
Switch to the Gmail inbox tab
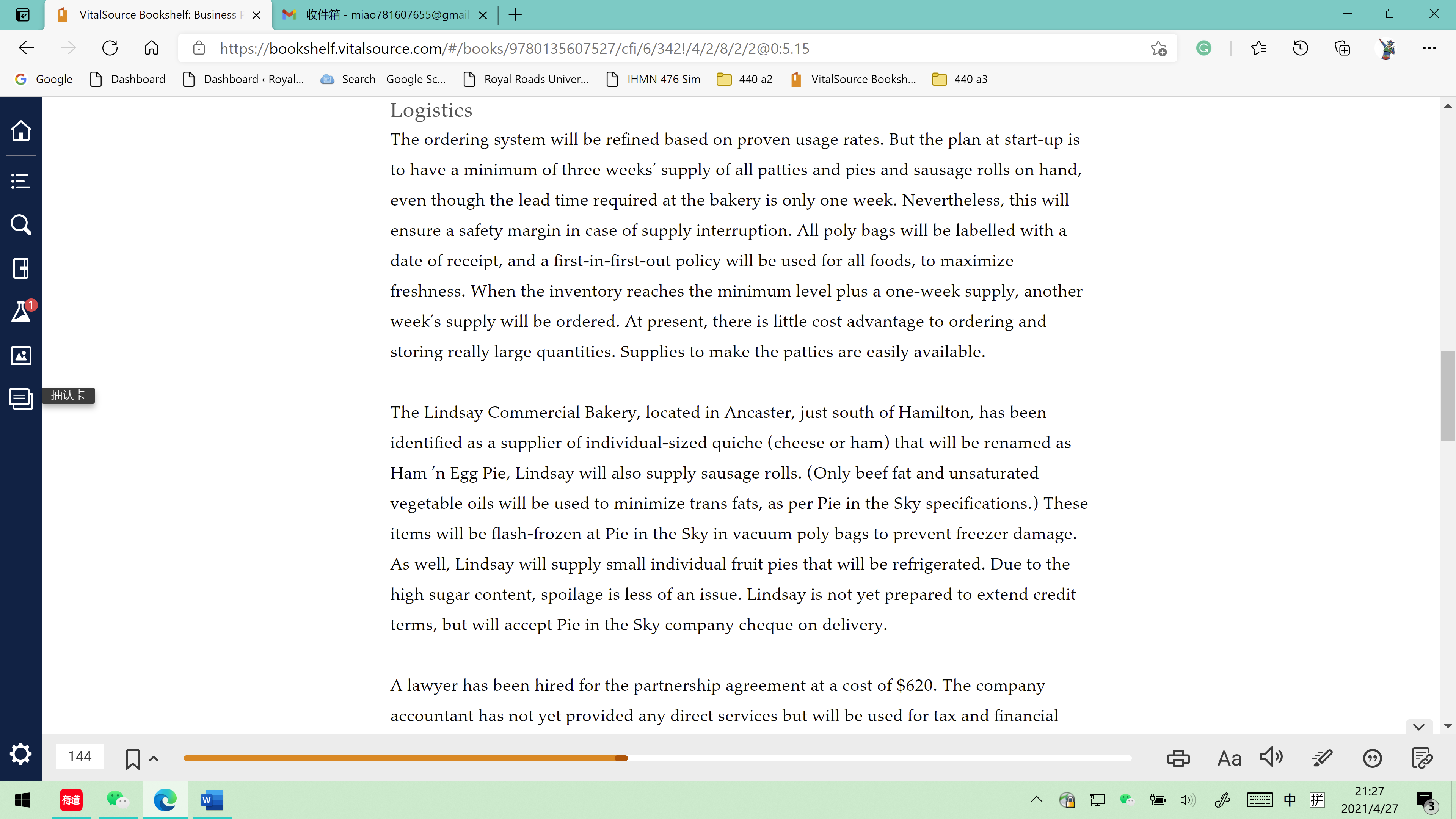click(x=384, y=15)
